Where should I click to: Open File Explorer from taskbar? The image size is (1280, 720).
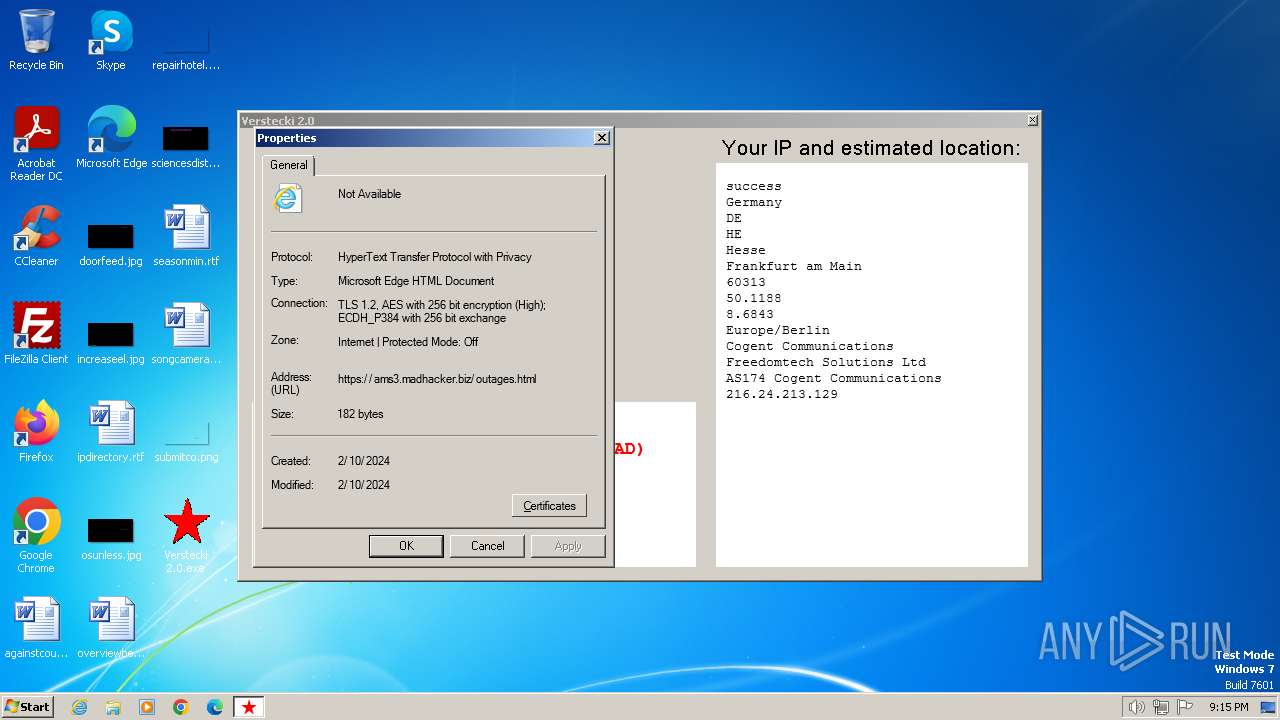[113, 707]
